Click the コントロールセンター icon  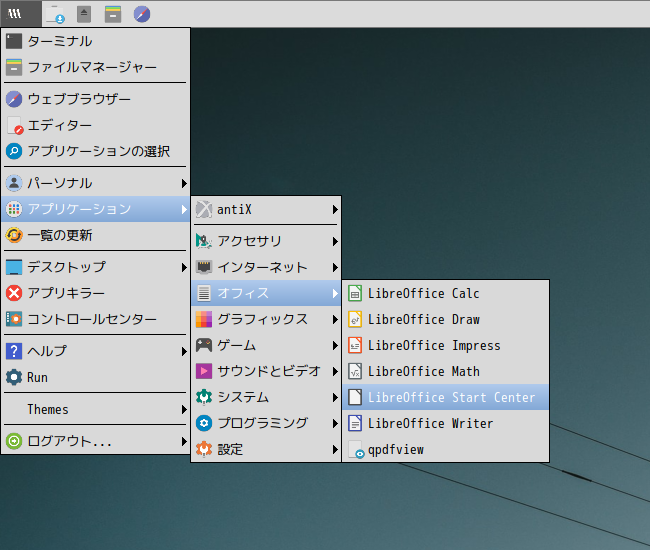(x=14, y=319)
